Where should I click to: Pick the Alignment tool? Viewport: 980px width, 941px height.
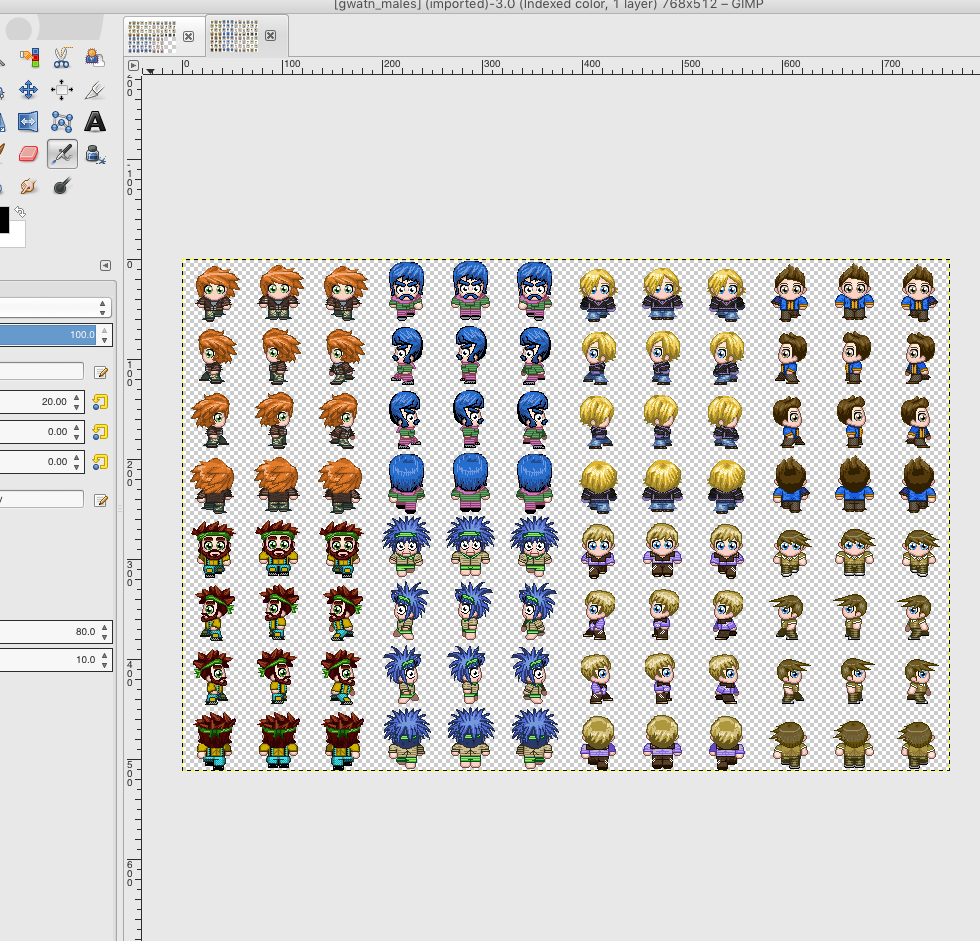[61, 90]
